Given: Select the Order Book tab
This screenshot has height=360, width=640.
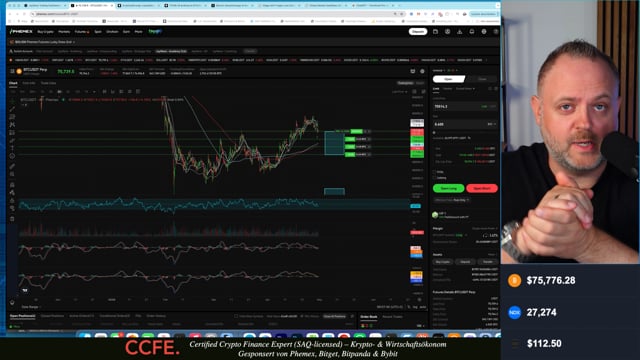Looking at the screenshot, I should coord(368,317).
